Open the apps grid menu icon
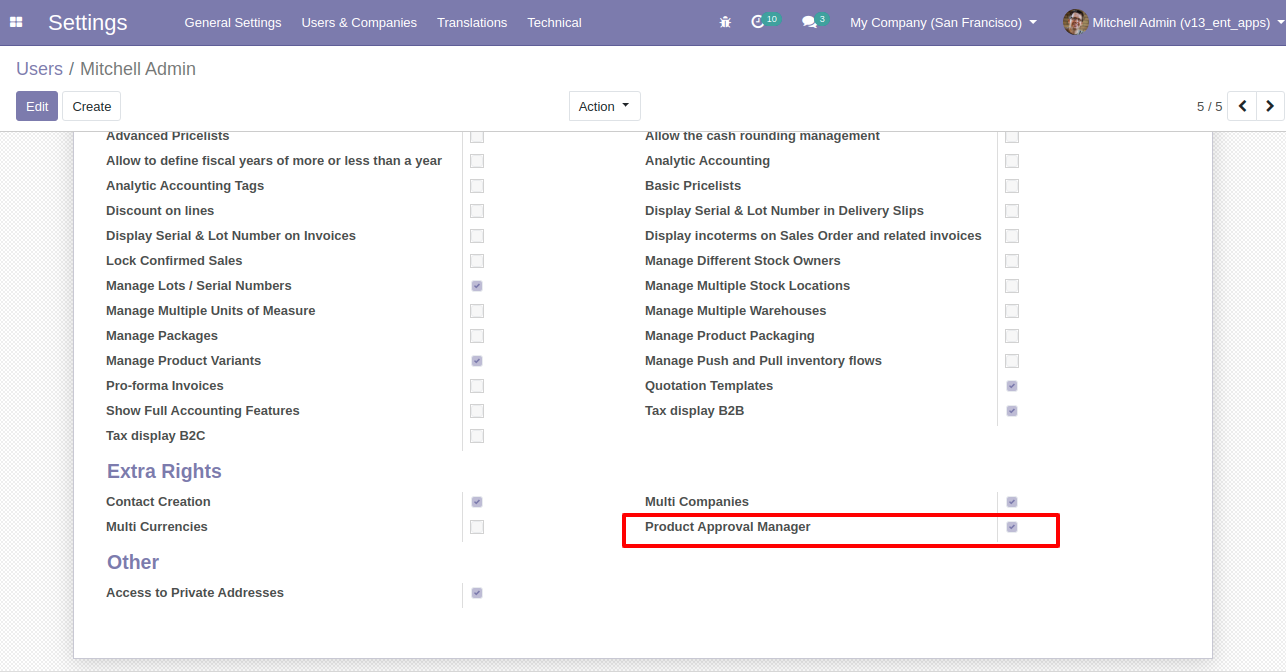The width and height of the screenshot is (1286, 672). click(16, 22)
